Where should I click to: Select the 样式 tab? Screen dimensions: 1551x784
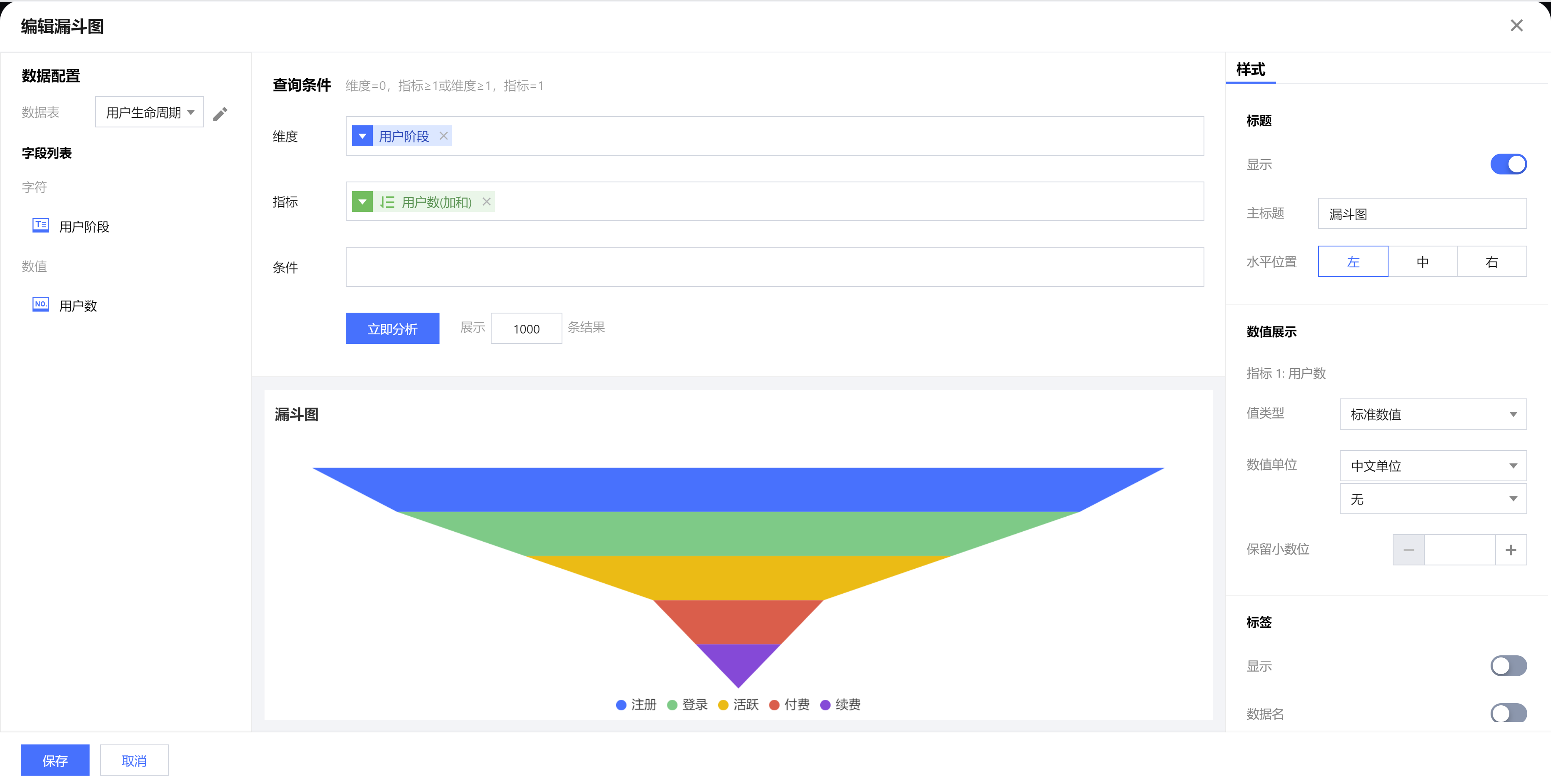(1251, 70)
